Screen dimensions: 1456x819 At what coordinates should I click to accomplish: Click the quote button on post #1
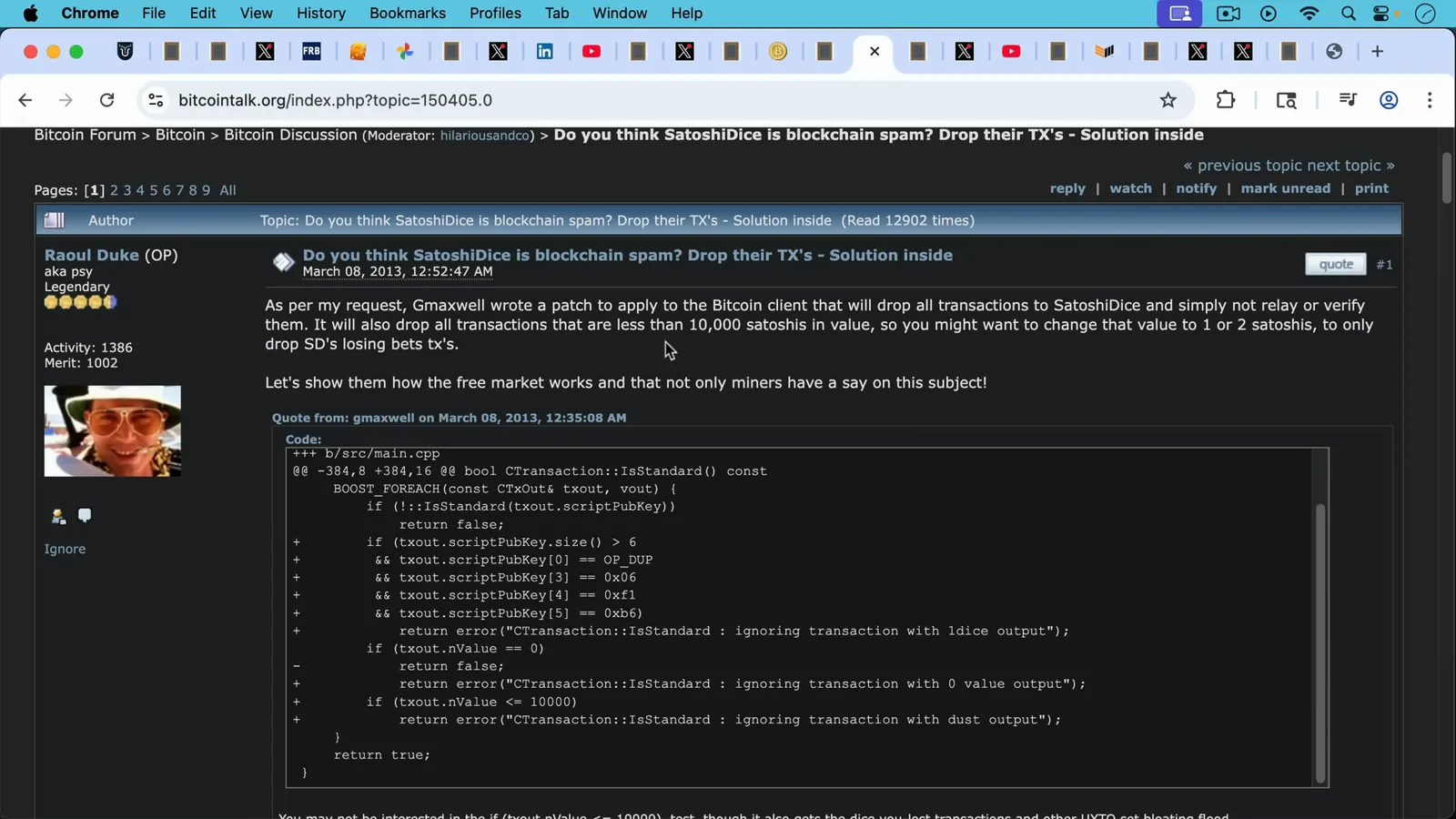point(1336,264)
